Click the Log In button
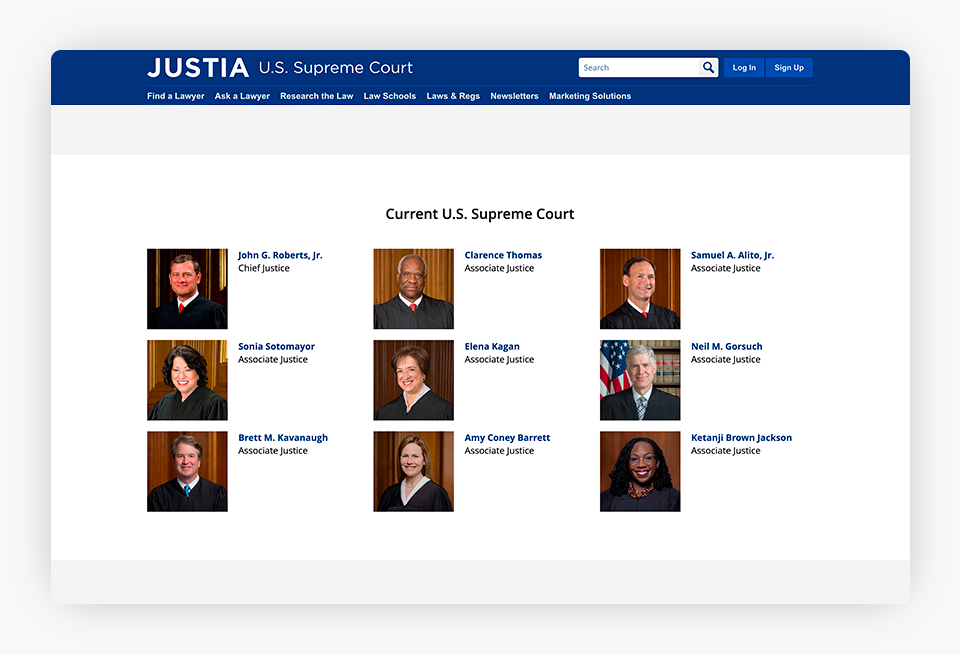 coord(744,67)
